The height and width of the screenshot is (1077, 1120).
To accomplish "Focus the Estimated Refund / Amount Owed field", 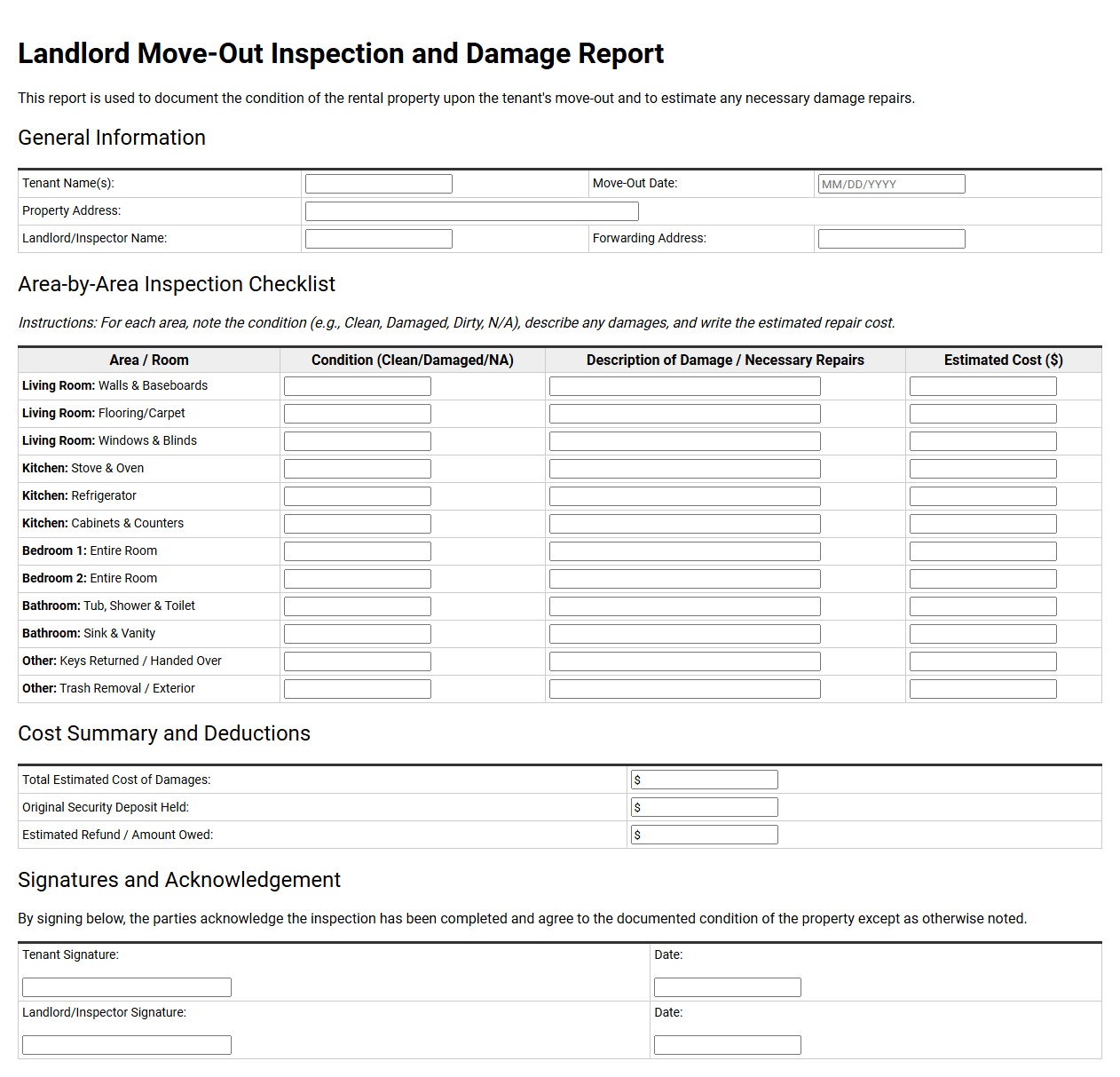I will (705, 835).
